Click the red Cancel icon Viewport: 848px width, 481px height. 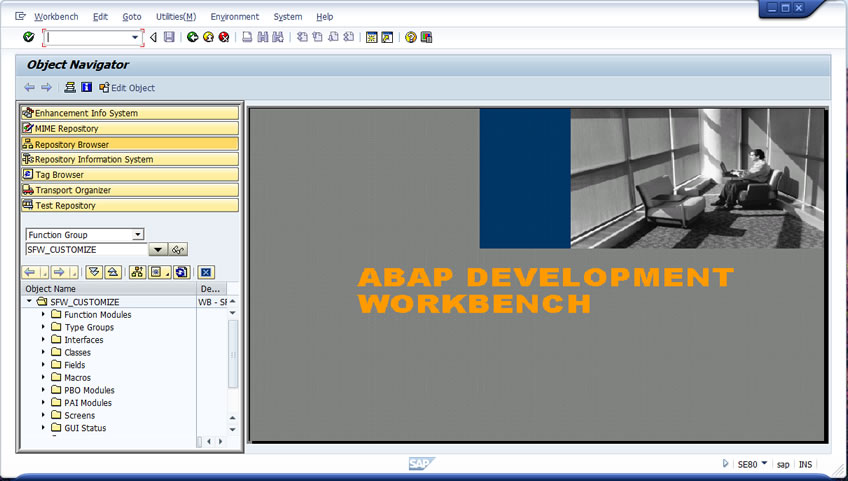click(x=224, y=37)
